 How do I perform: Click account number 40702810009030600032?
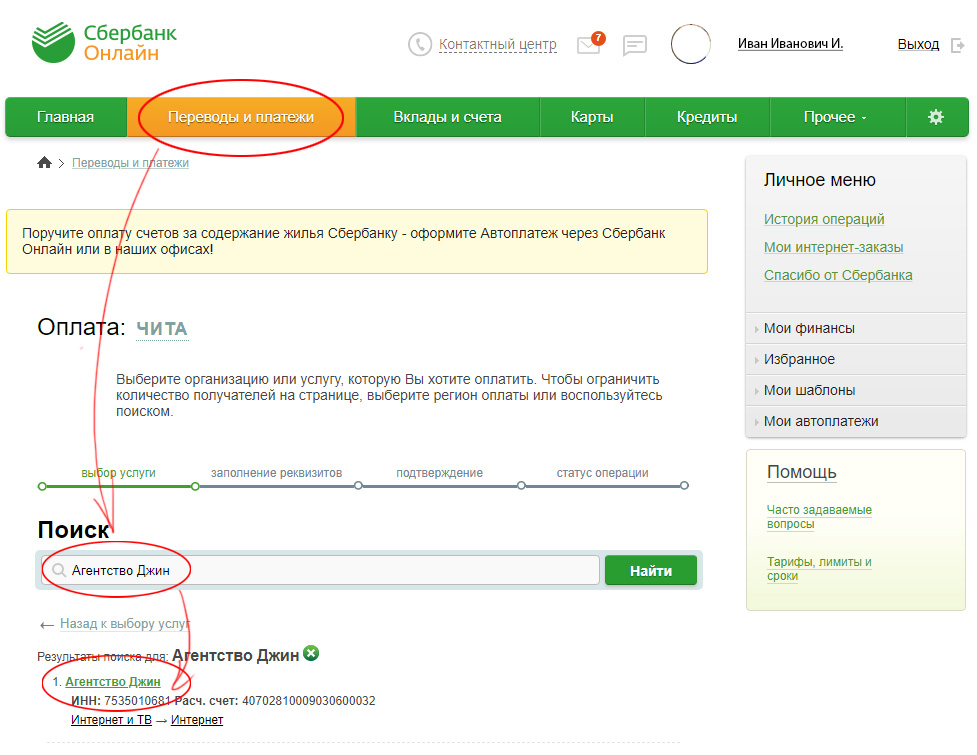(x=308, y=701)
